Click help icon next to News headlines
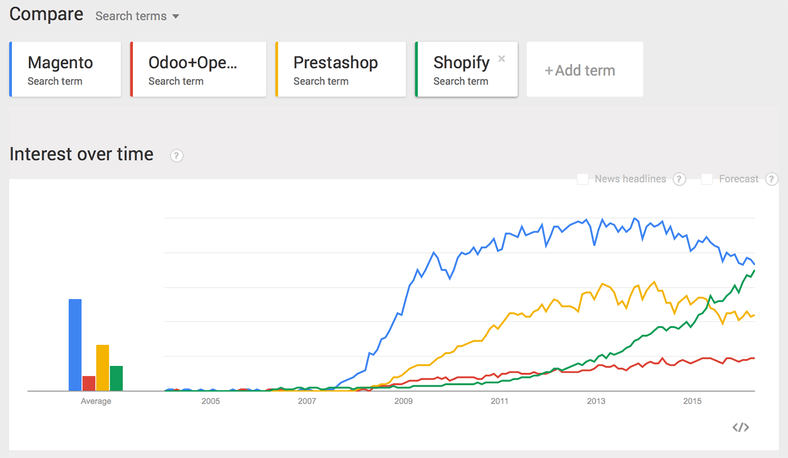 coord(679,179)
